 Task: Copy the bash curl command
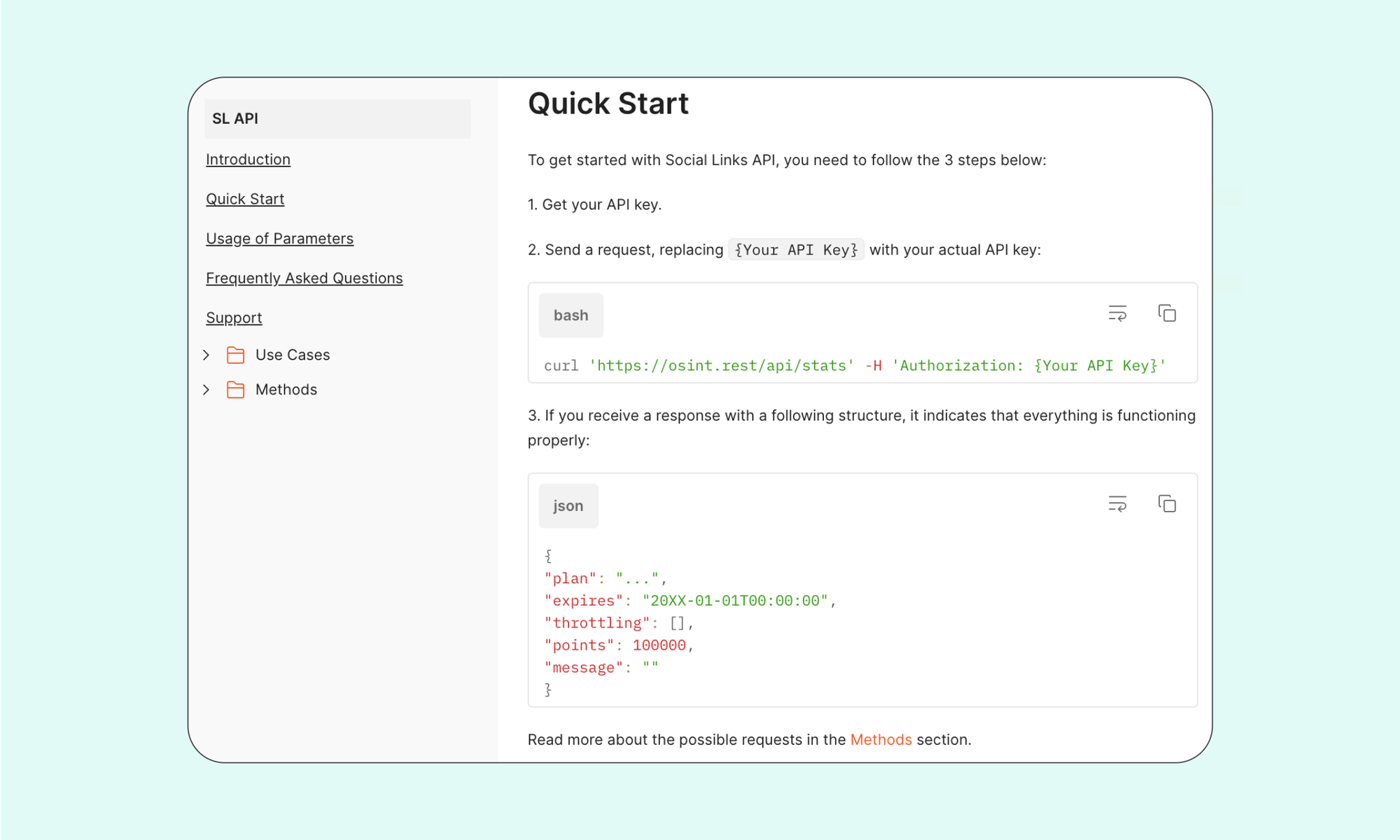tap(1167, 313)
